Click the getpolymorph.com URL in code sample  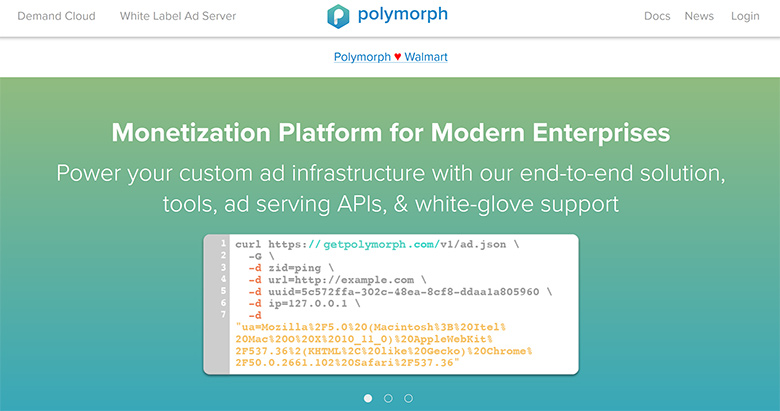tap(374, 244)
